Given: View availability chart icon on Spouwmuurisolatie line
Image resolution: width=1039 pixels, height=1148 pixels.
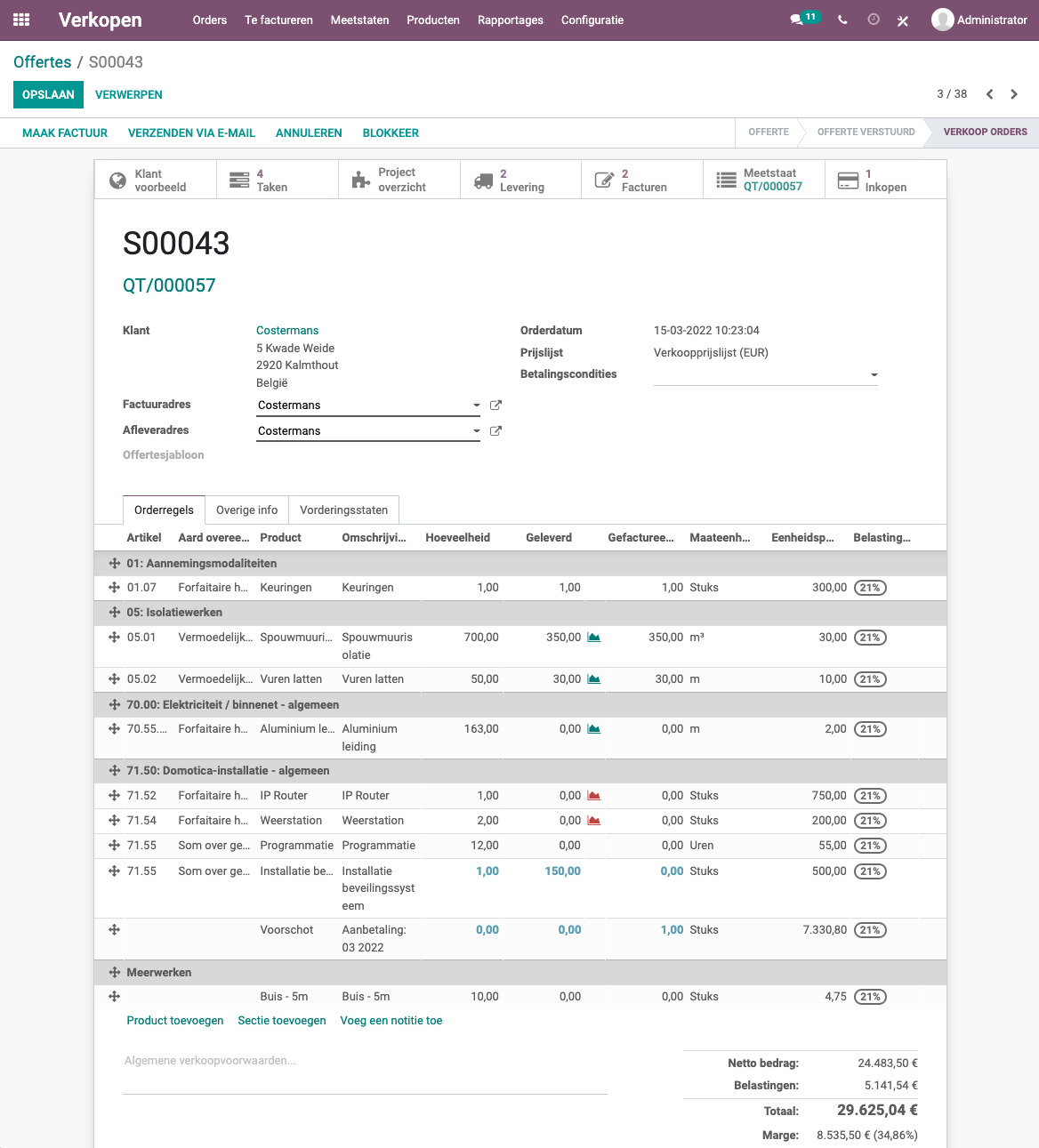Looking at the screenshot, I should 593,637.
